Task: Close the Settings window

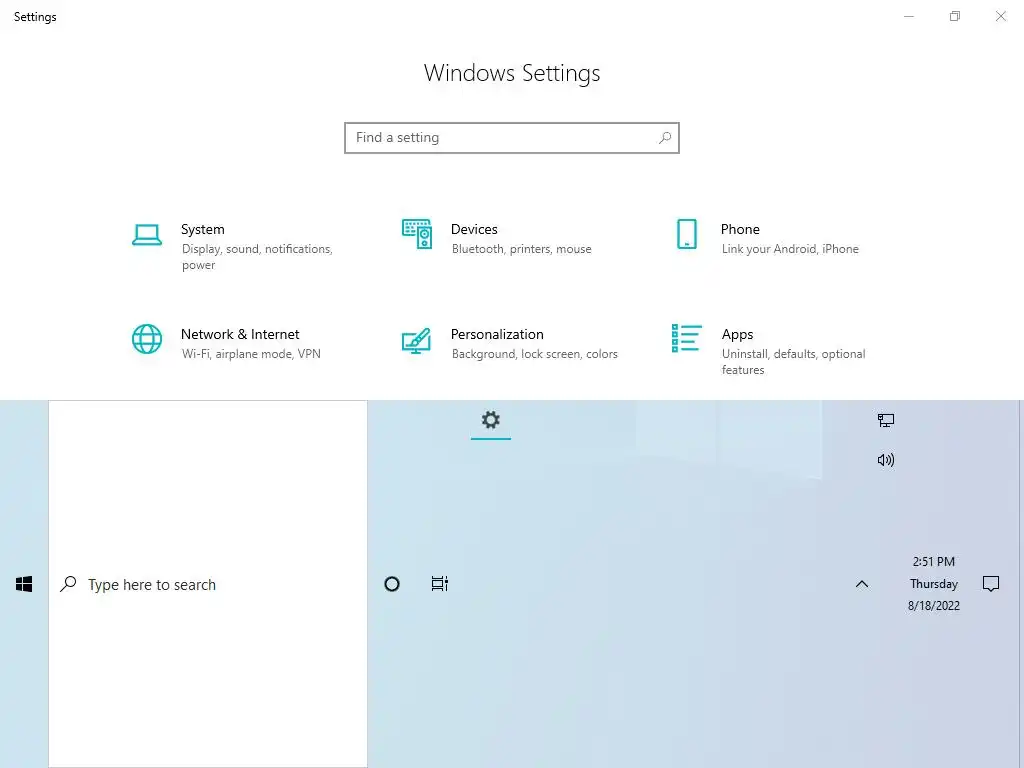Action: coord(1000,16)
